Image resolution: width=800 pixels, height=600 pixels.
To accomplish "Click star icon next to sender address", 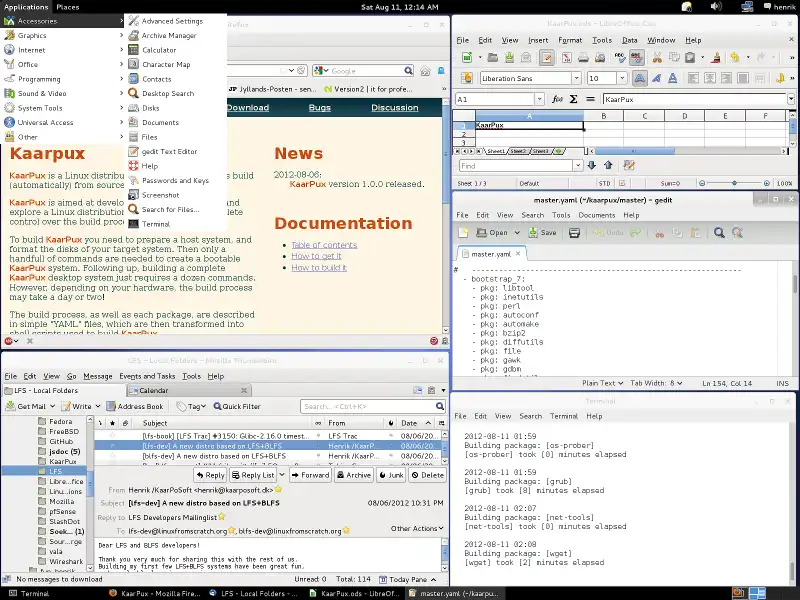I will tap(279, 489).
